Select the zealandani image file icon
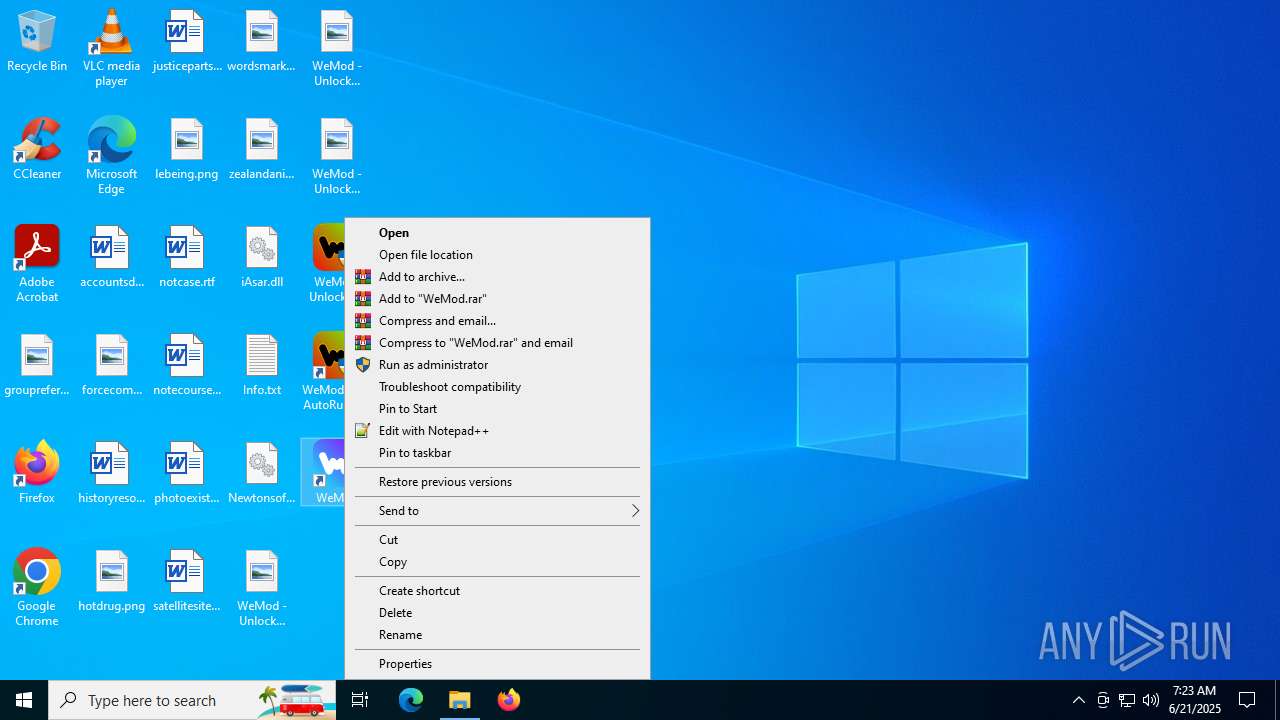 click(261, 150)
